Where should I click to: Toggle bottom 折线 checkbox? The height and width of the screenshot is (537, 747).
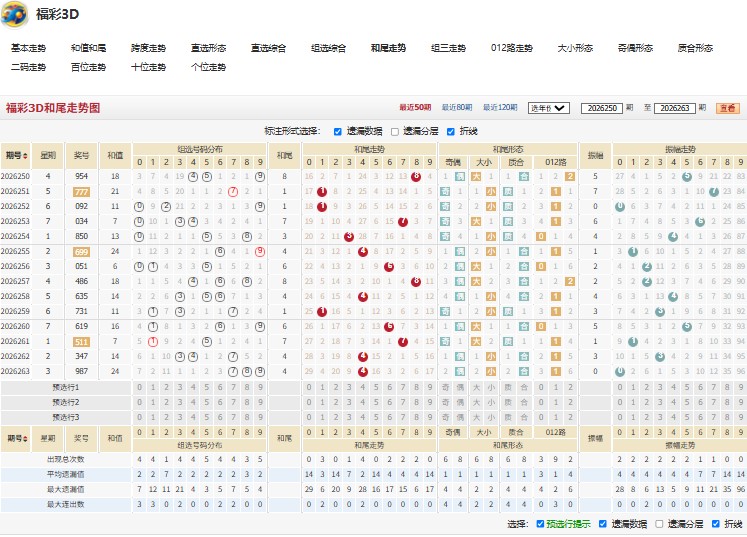coord(716,524)
